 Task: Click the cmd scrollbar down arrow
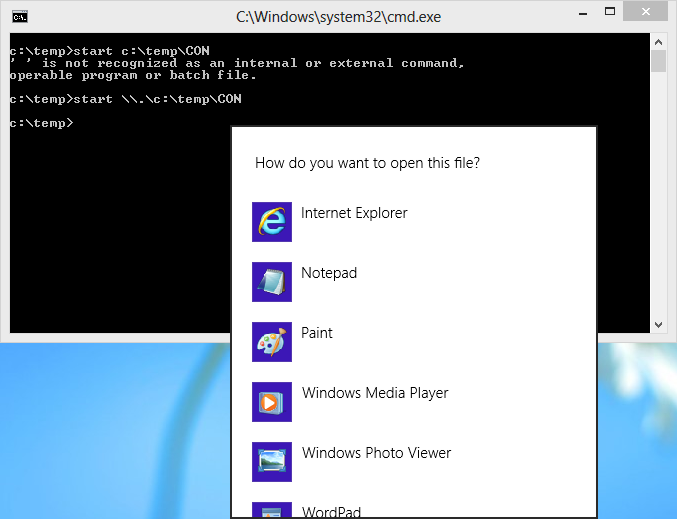(658, 325)
